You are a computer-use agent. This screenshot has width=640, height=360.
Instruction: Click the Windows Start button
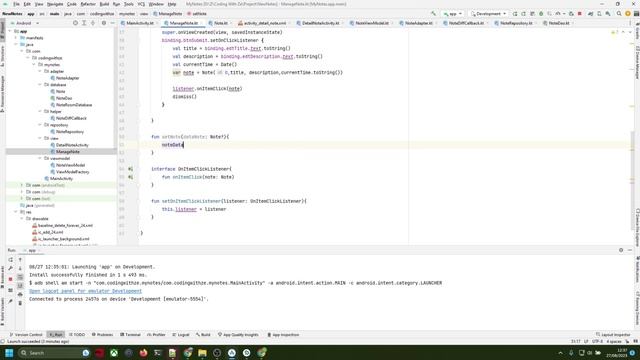point(9,353)
